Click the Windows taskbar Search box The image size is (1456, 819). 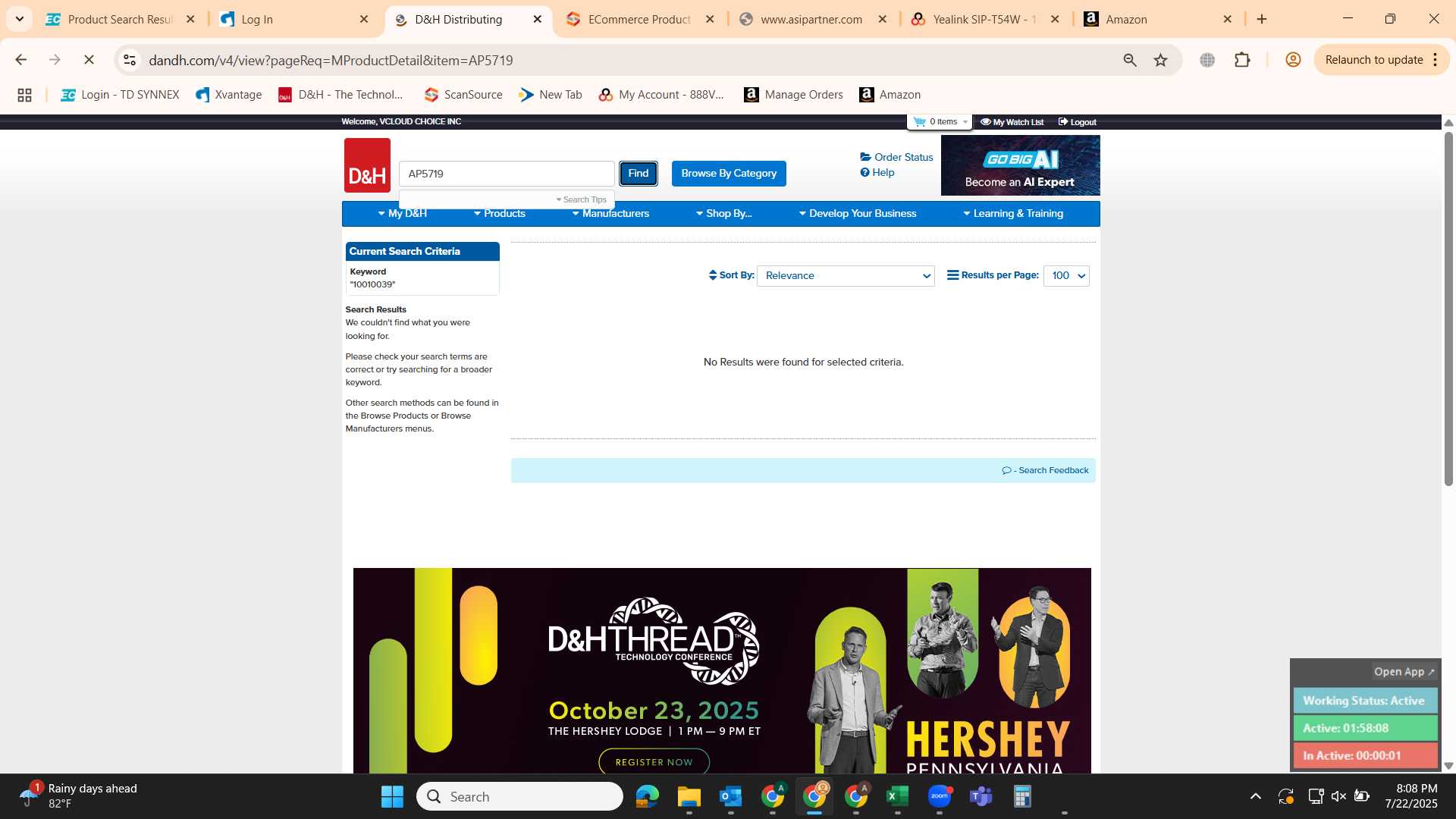click(519, 796)
